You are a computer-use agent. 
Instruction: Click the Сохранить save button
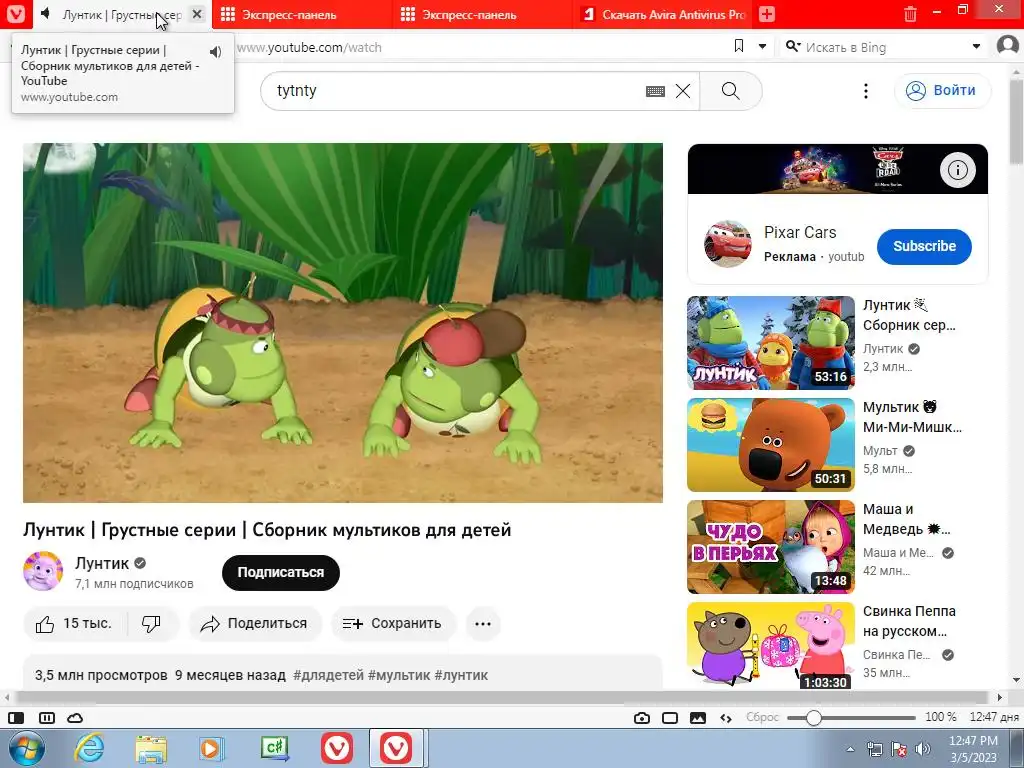(x=393, y=624)
